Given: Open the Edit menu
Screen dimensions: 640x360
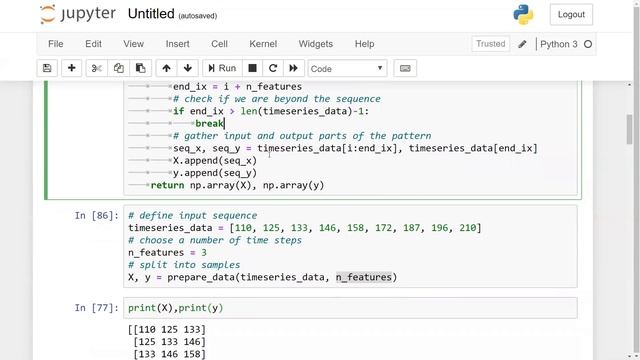Looking at the screenshot, I should 93,44.
